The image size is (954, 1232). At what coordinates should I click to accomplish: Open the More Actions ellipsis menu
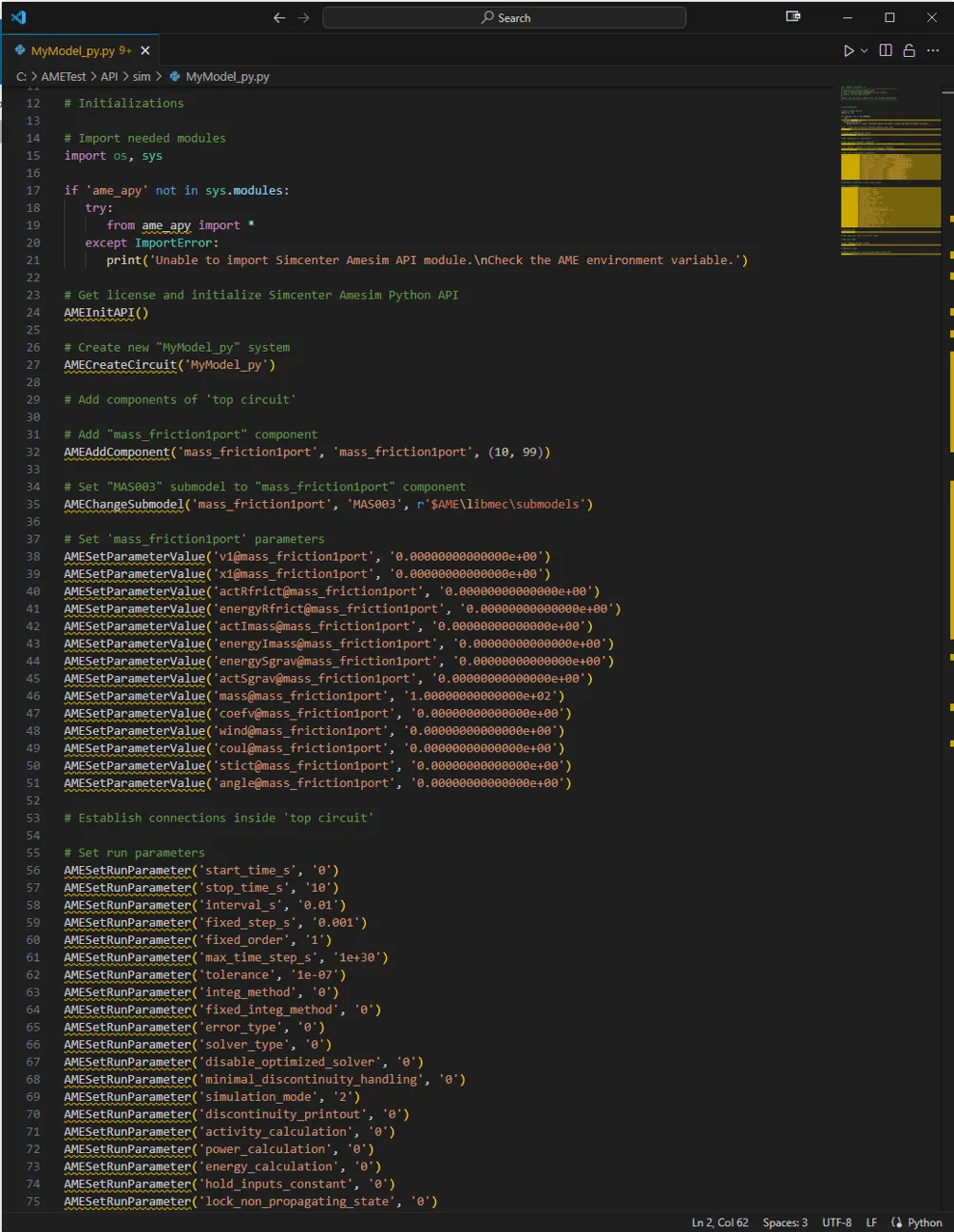pyautogui.click(x=933, y=50)
